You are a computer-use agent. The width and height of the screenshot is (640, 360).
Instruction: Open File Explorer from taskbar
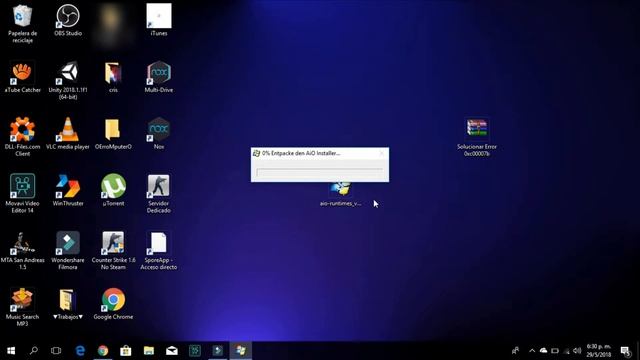[149, 350]
